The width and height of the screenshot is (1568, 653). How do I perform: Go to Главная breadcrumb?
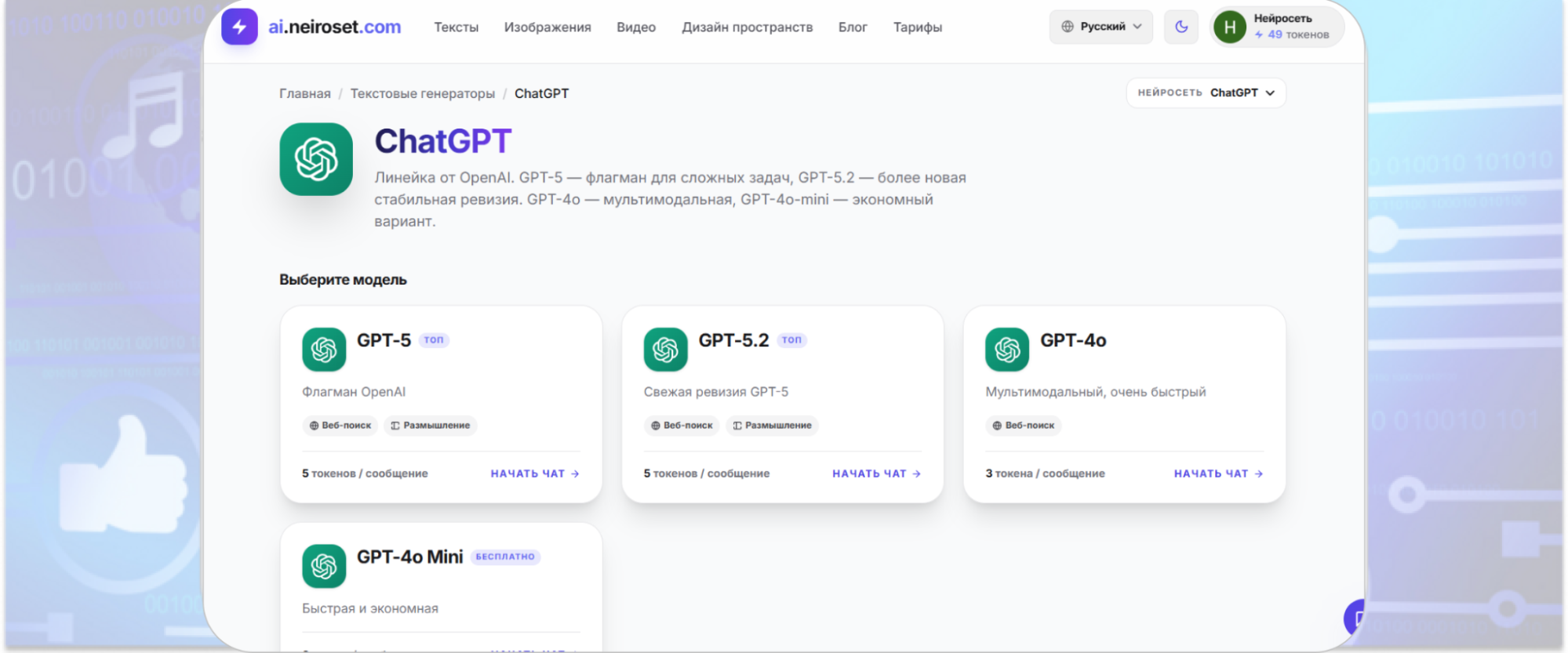[x=305, y=93]
